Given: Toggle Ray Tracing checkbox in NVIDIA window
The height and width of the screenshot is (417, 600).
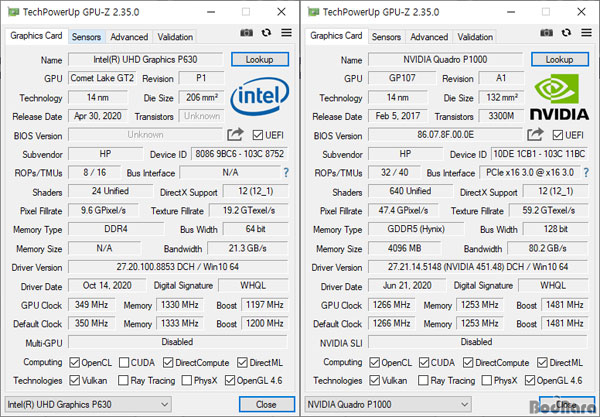Looking at the screenshot, I should [x=423, y=380].
